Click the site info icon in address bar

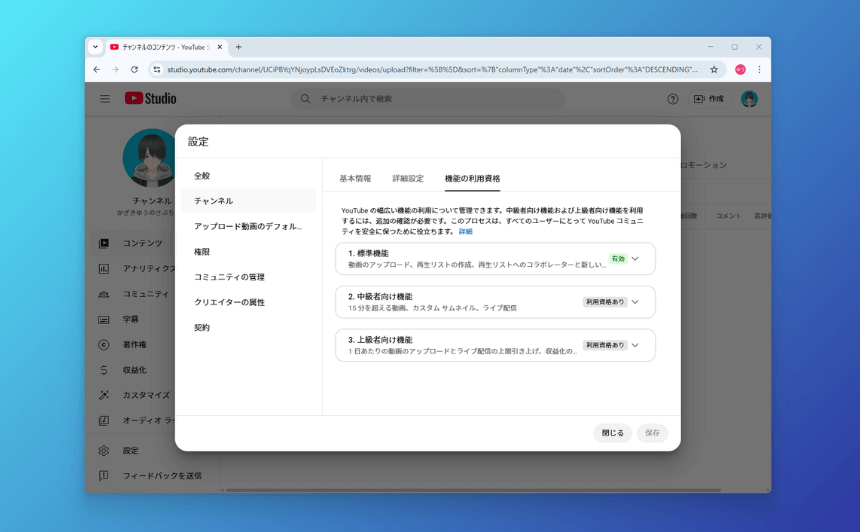pos(157,70)
